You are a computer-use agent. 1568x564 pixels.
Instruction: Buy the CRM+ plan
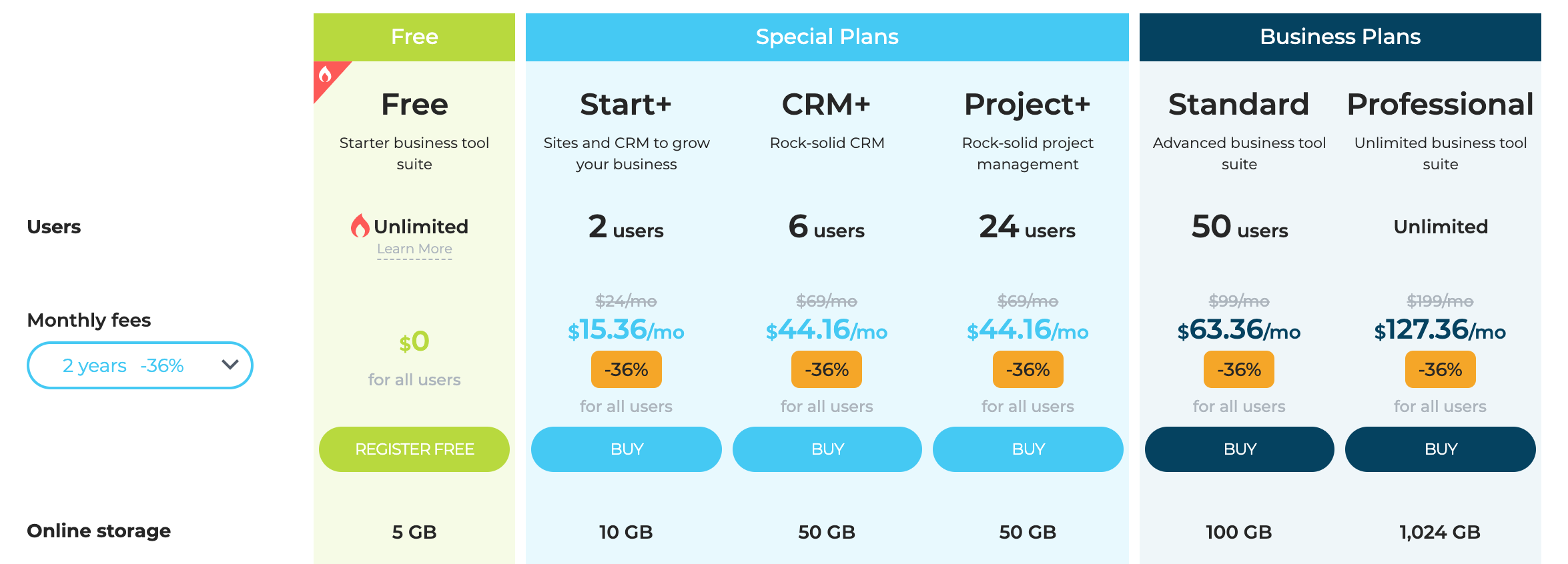tap(827, 449)
